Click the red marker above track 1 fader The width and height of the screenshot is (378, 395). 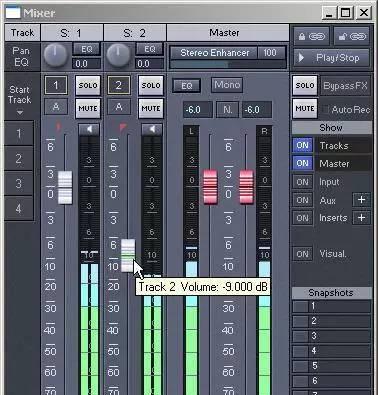click(59, 127)
